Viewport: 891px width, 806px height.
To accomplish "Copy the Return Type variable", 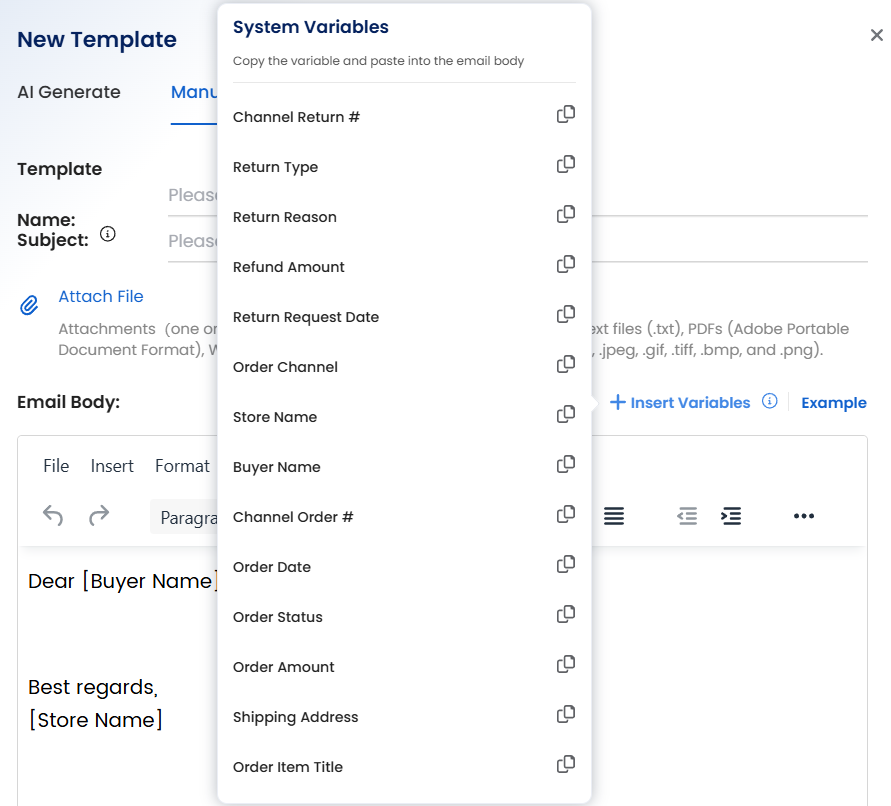I will click(565, 165).
